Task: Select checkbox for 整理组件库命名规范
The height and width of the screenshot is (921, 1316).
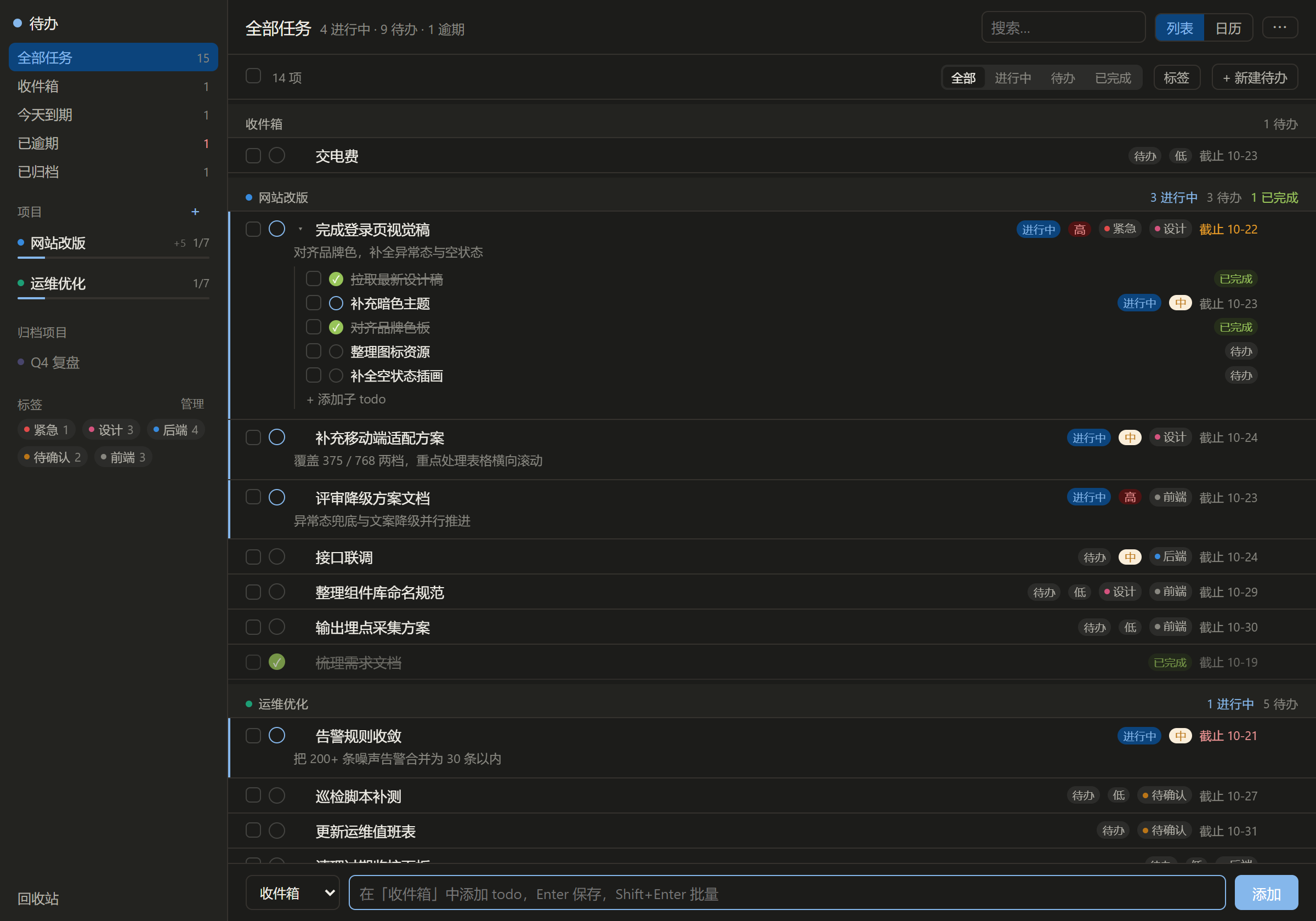Action: click(253, 592)
